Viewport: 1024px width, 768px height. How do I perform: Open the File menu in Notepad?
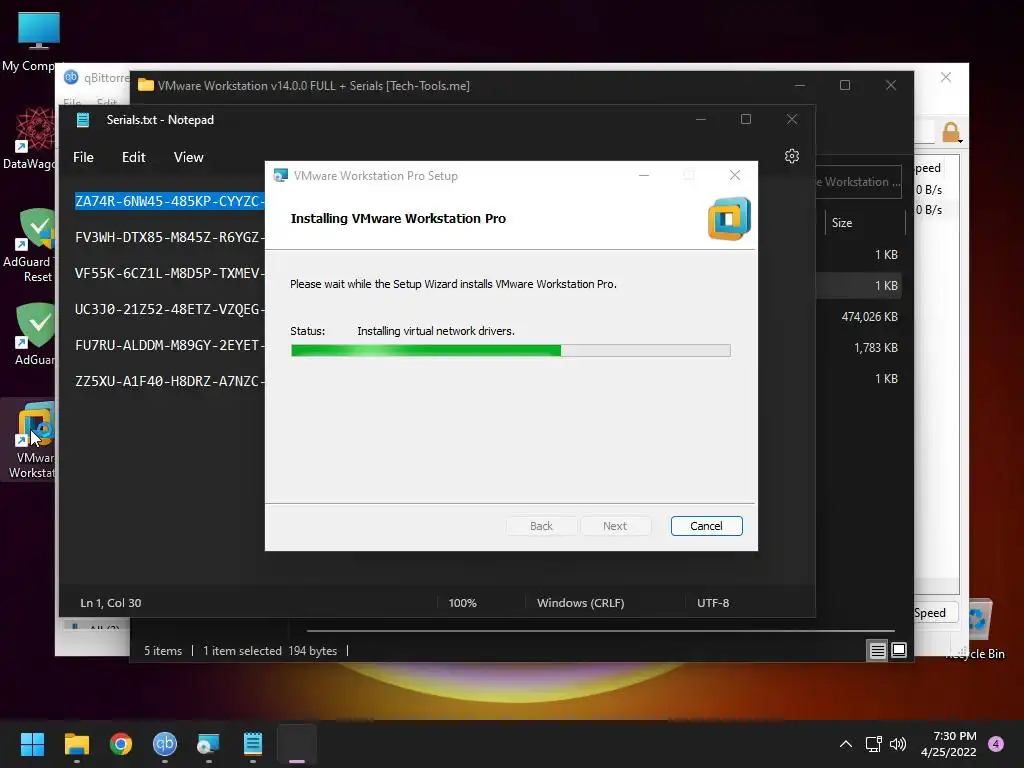pyautogui.click(x=83, y=157)
